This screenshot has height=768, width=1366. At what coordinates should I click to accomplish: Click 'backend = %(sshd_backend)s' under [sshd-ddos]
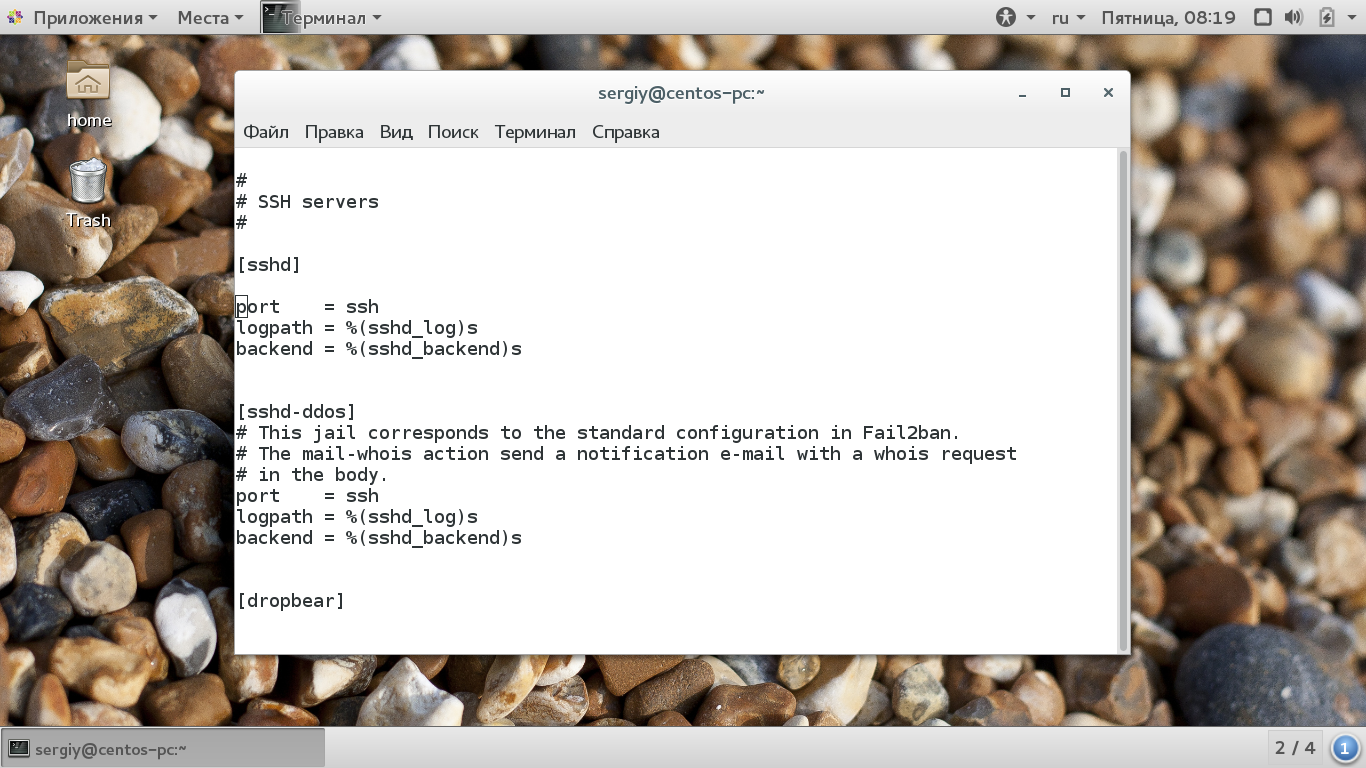point(379,538)
